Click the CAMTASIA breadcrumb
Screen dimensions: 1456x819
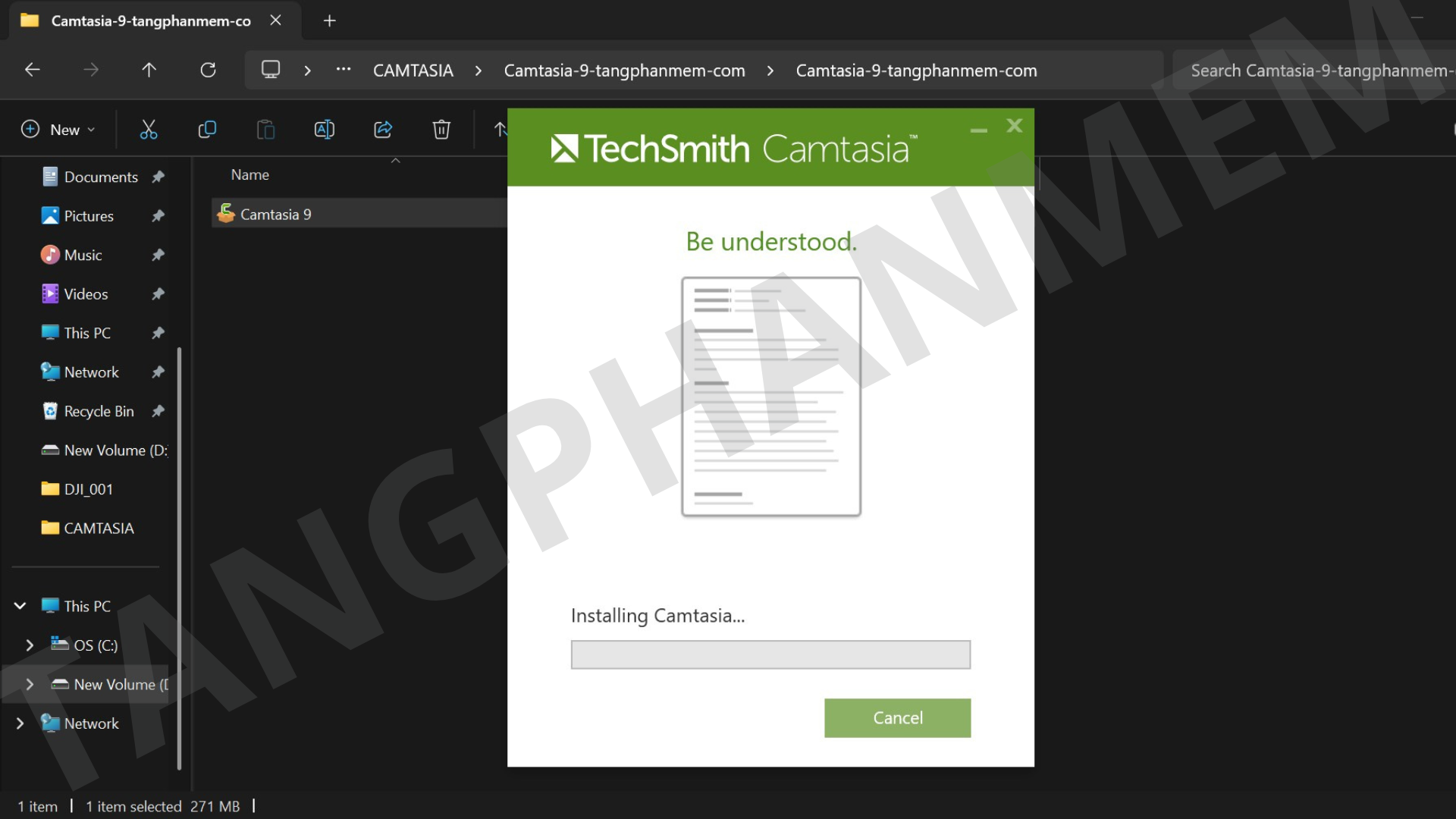click(413, 71)
